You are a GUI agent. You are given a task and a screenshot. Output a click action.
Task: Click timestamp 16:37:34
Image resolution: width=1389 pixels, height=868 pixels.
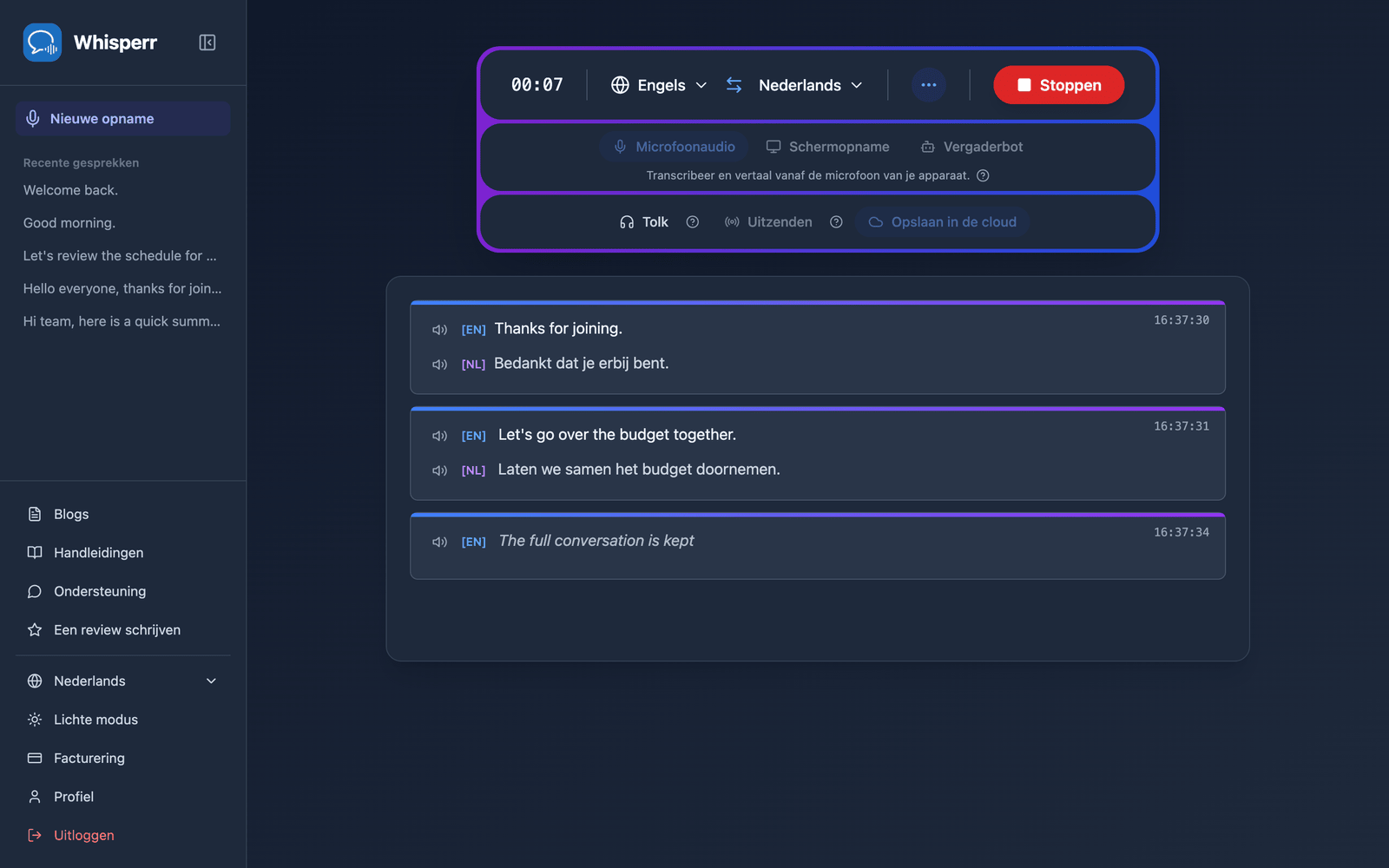click(x=1182, y=532)
